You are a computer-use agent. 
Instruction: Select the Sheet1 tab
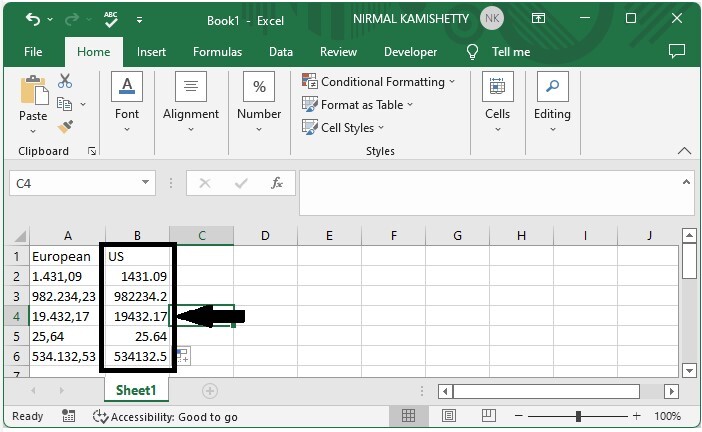coord(136,390)
